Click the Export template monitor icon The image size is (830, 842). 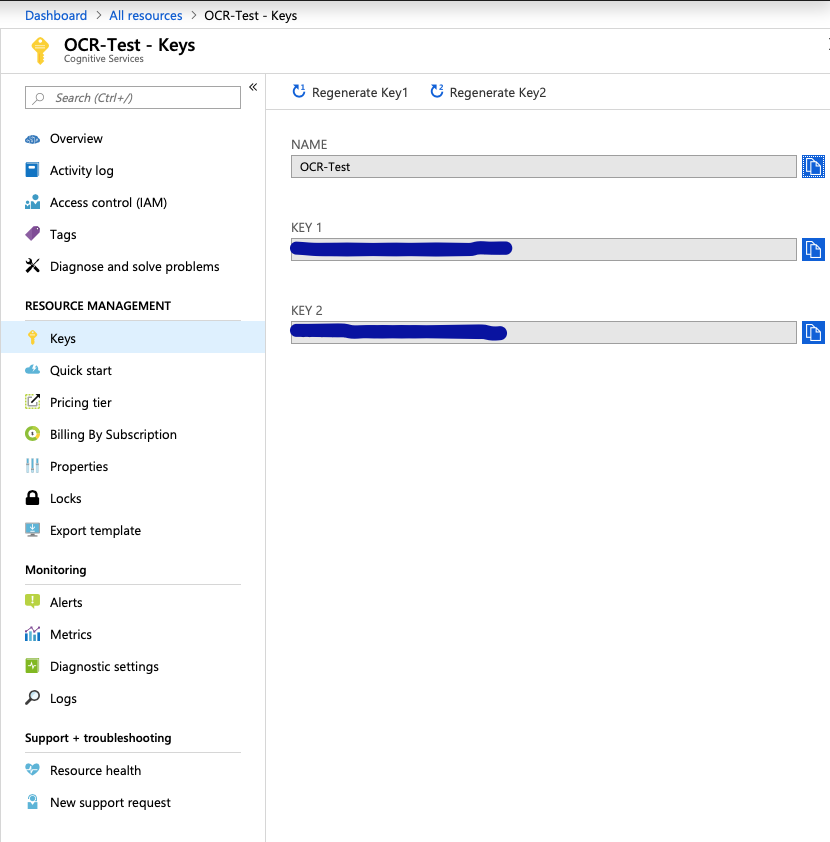pos(32,530)
